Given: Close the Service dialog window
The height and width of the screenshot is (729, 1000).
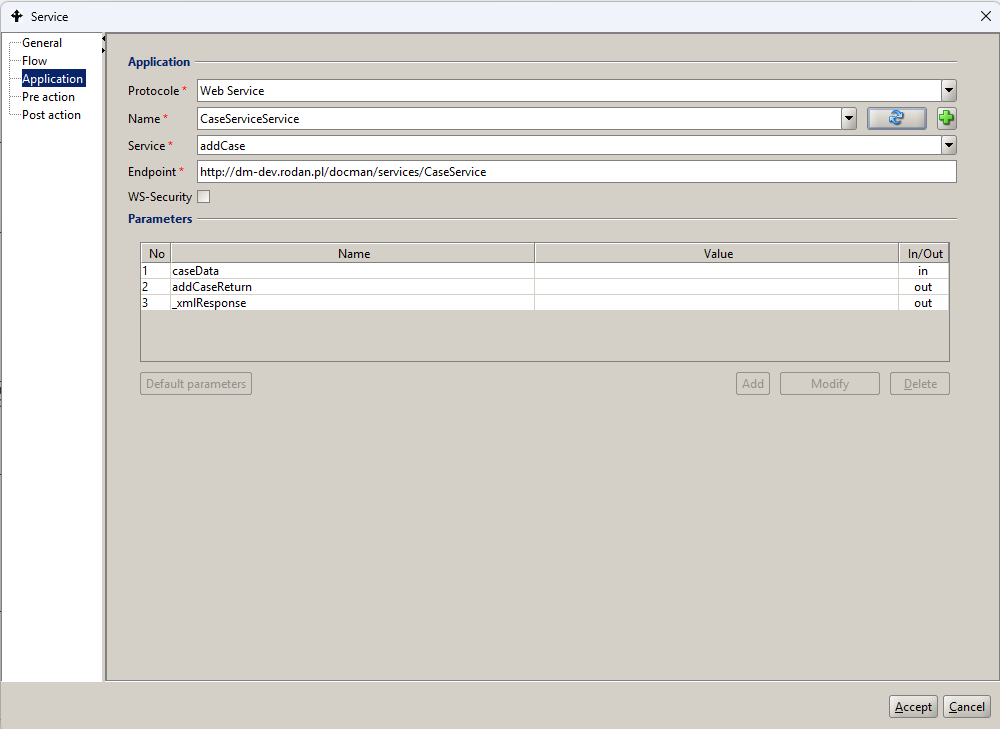Looking at the screenshot, I should [x=984, y=16].
